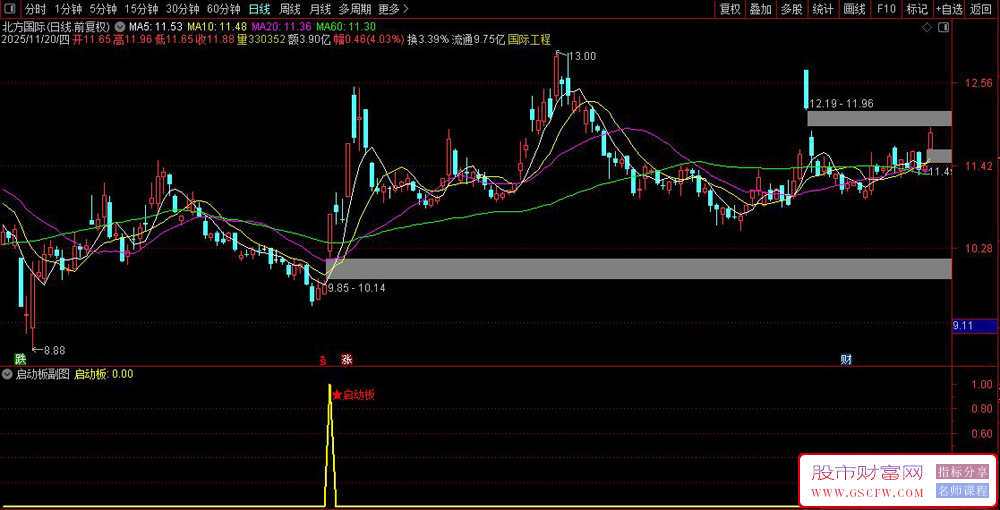Click the 8.88 low price label

pyautogui.click(x=54, y=349)
